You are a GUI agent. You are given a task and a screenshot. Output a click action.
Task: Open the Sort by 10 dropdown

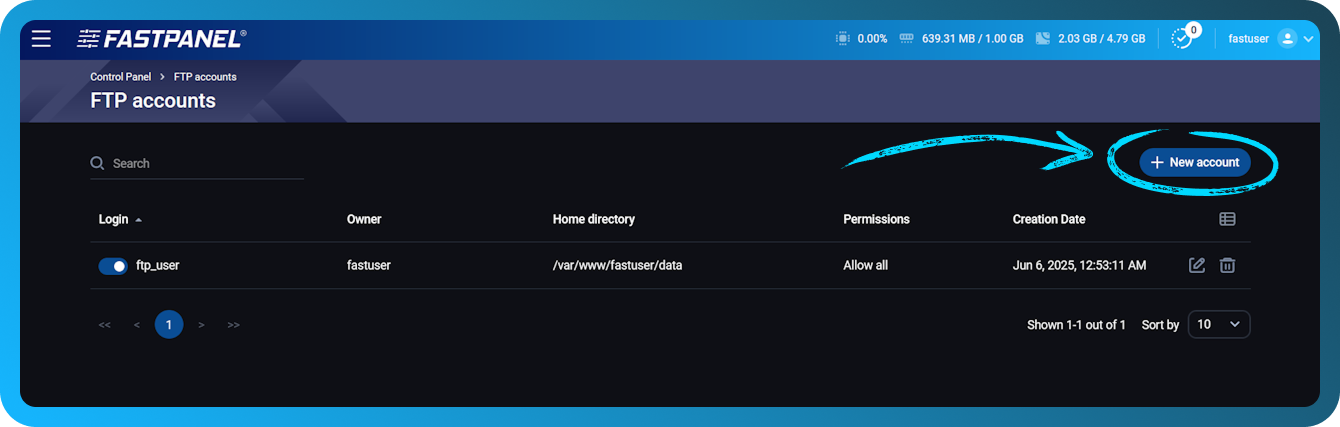pos(1218,324)
